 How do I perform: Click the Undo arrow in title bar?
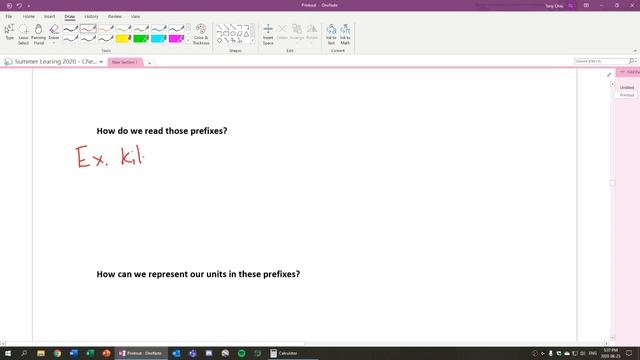coord(19,6)
